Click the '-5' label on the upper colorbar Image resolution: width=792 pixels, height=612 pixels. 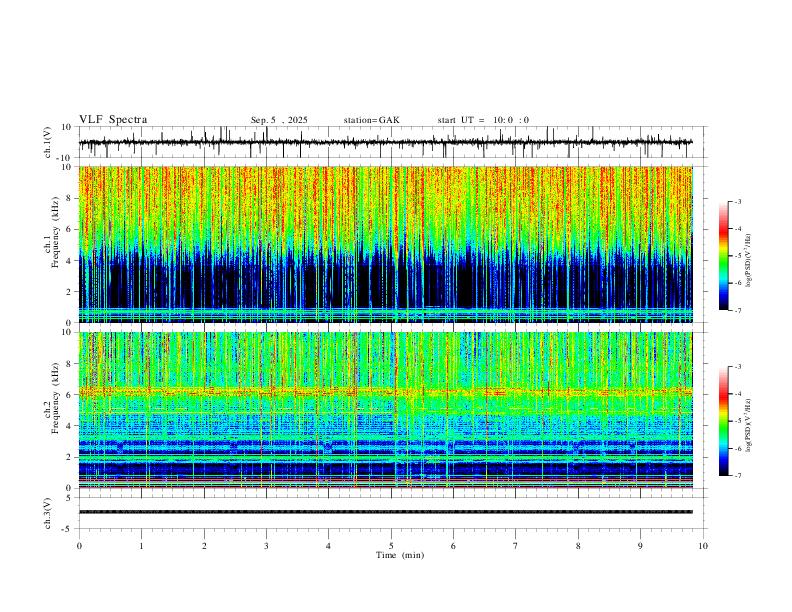[738, 256]
